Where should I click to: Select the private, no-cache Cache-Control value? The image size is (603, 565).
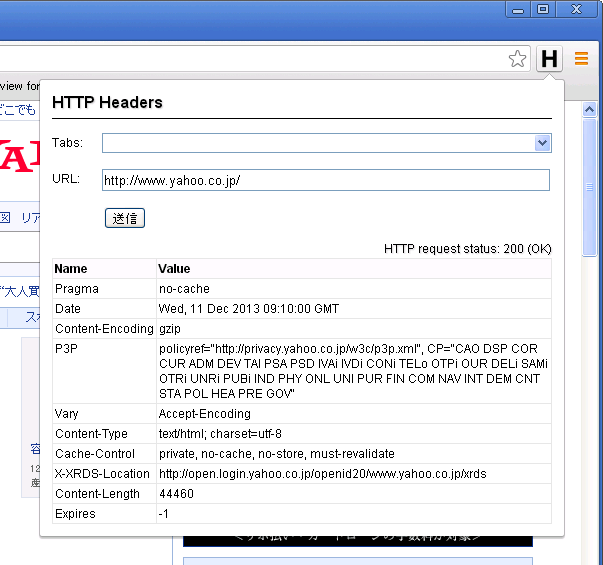click(277, 454)
